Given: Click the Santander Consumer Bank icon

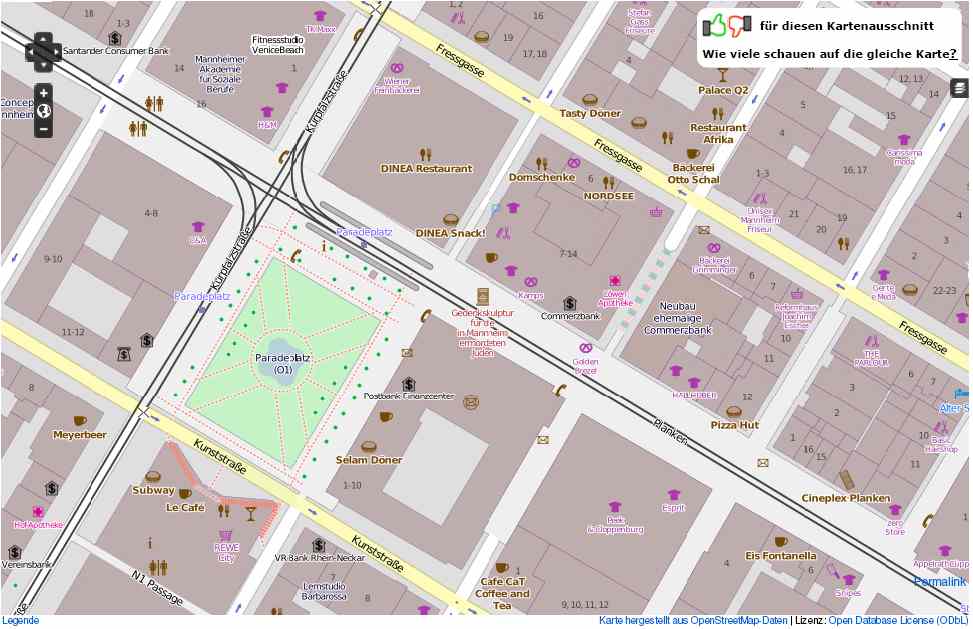Looking at the screenshot, I should click(x=115, y=38).
